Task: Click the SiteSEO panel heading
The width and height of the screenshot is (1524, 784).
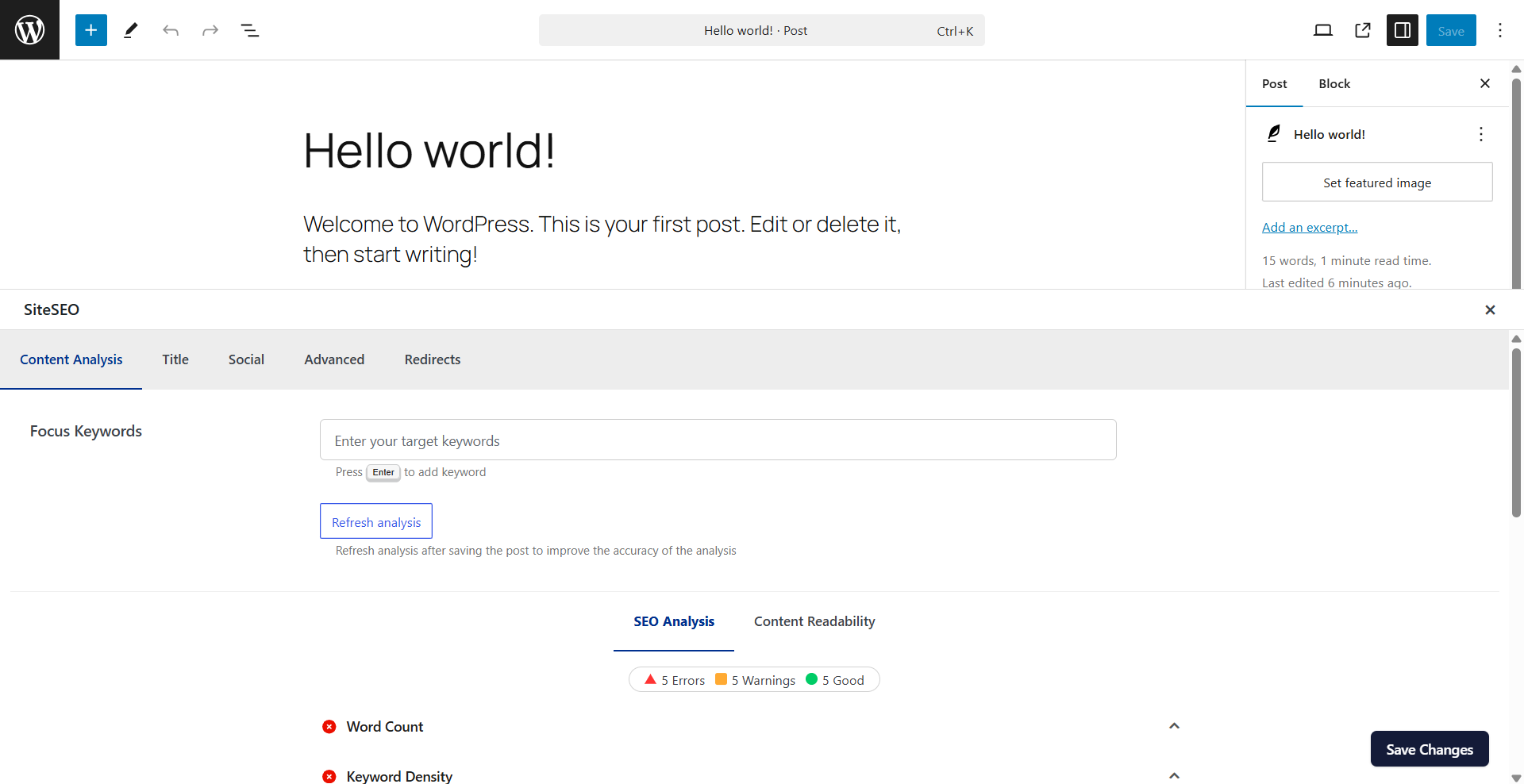Action: pos(52,309)
